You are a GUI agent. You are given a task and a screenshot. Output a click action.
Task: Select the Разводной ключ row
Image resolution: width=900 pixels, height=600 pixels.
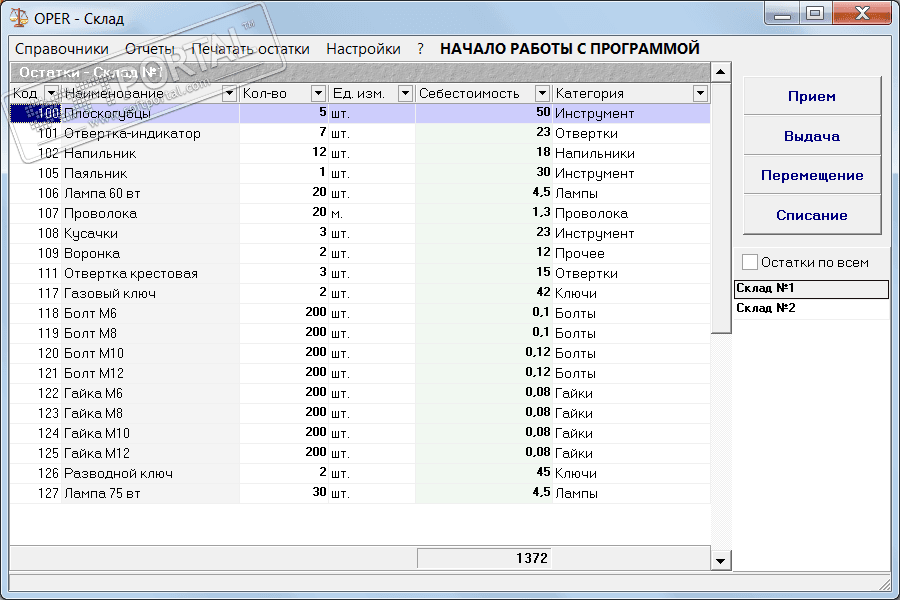click(360, 473)
